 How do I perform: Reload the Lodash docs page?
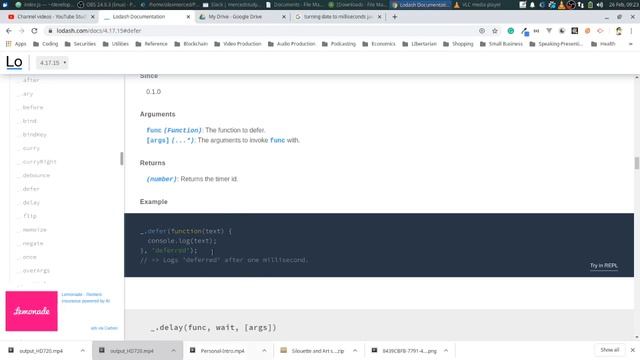click(34, 31)
